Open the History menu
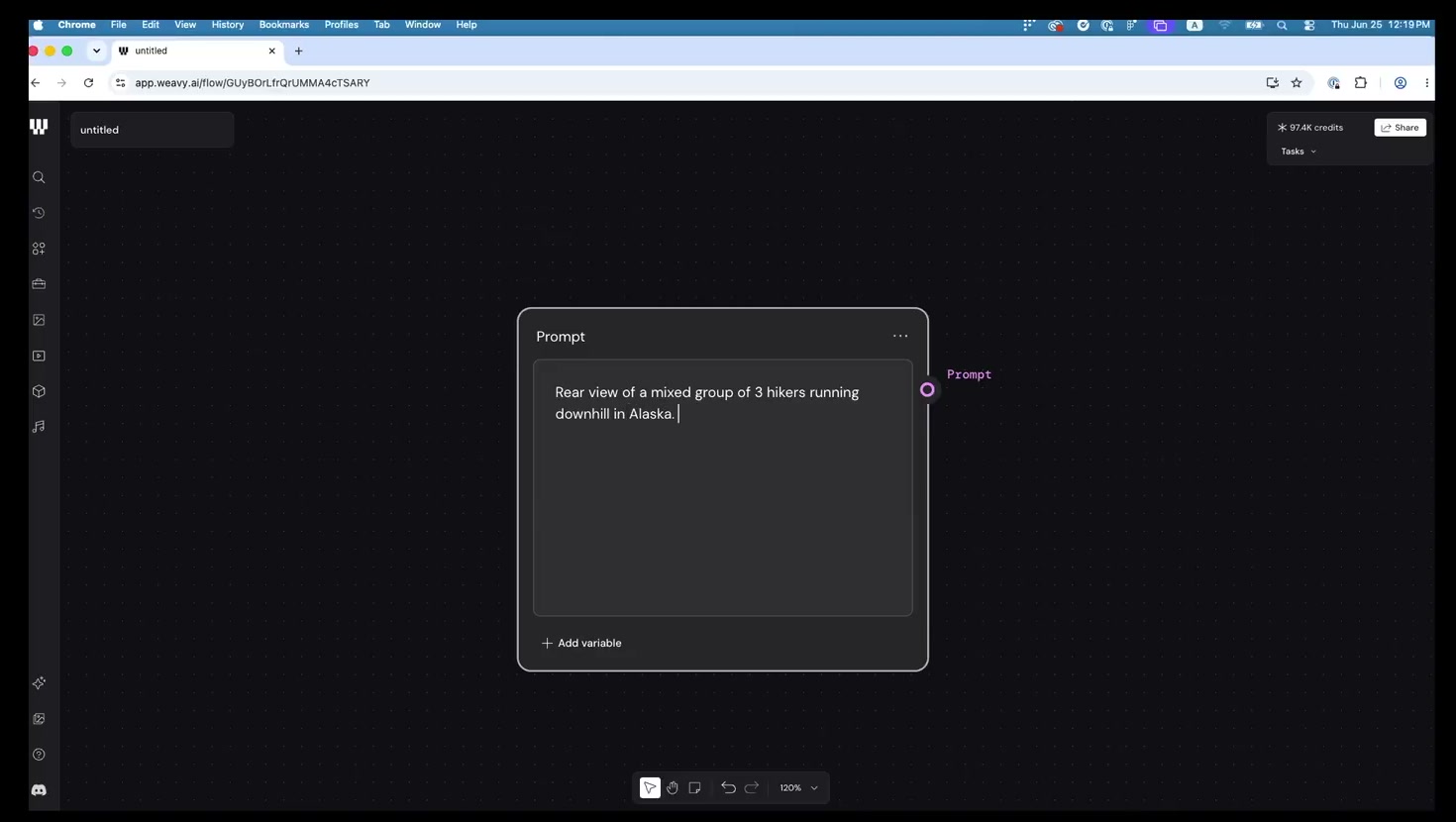Image resolution: width=1456 pixels, height=822 pixels. point(228,25)
